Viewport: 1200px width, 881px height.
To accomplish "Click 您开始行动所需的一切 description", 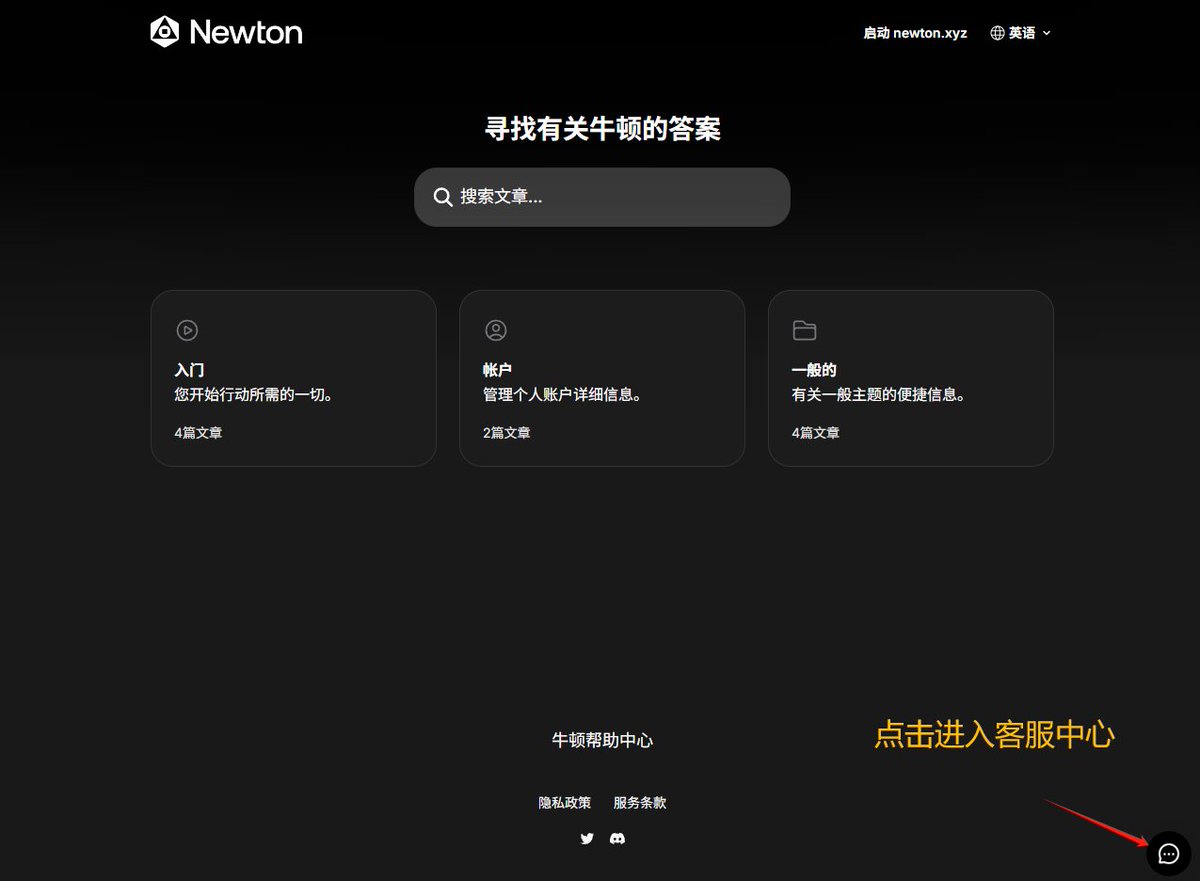I will [x=253, y=395].
